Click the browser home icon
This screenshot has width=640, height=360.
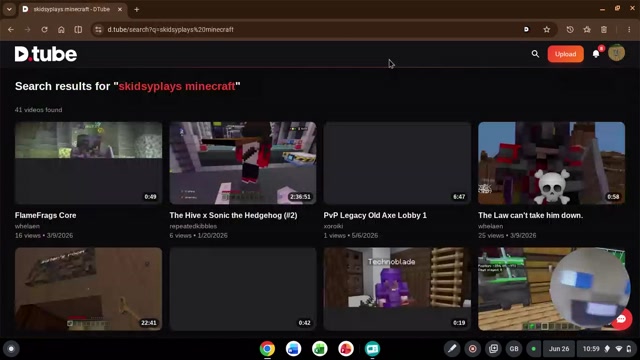click(x=61, y=29)
